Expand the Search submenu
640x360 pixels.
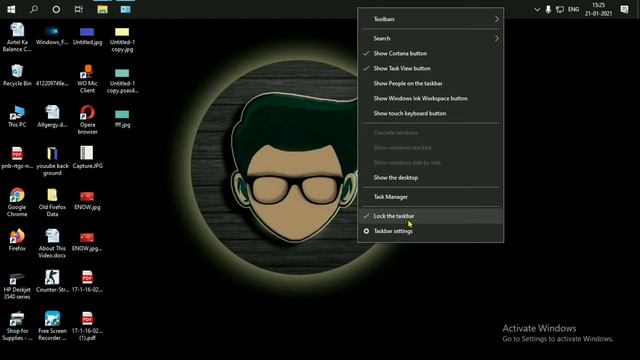431,38
